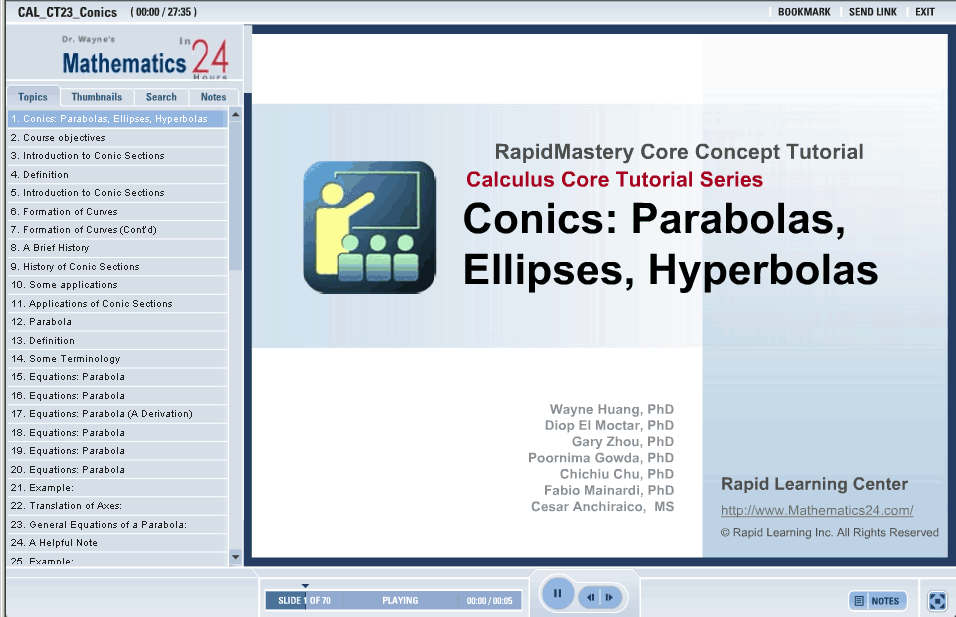Click the Rapid Learning Center heading

click(x=815, y=484)
